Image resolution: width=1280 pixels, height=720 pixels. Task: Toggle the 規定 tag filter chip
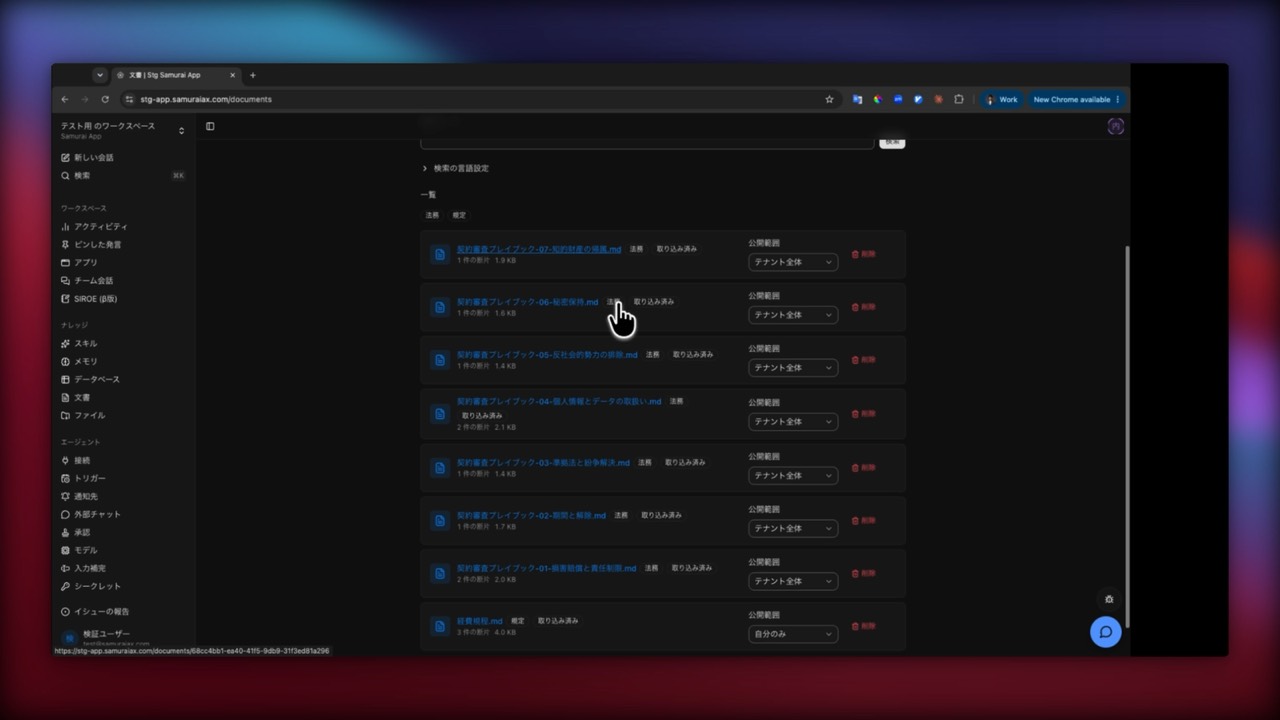click(x=459, y=215)
